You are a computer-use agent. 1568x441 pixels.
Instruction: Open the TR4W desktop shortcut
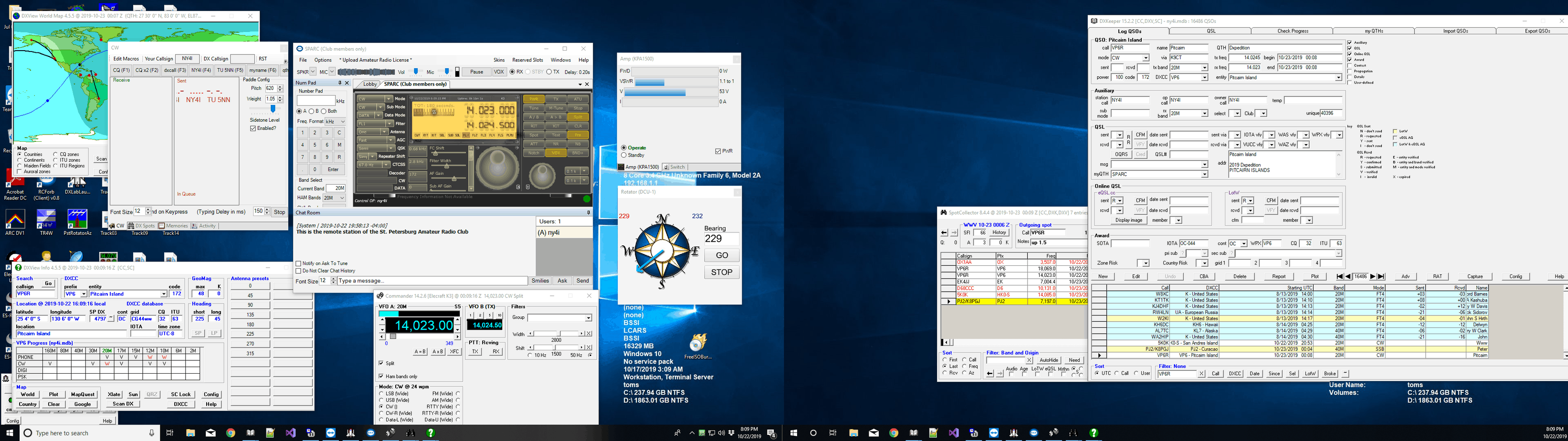tap(46, 222)
